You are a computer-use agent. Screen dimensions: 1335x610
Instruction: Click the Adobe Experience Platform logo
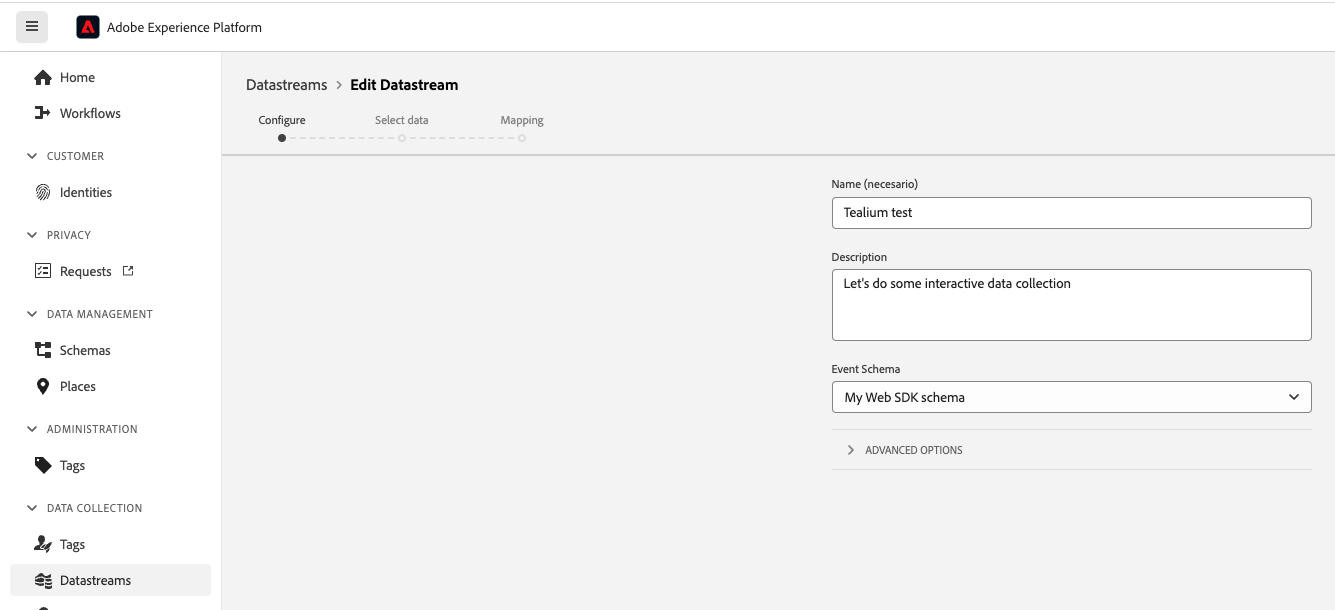pyautogui.click(x=88, y=27)
